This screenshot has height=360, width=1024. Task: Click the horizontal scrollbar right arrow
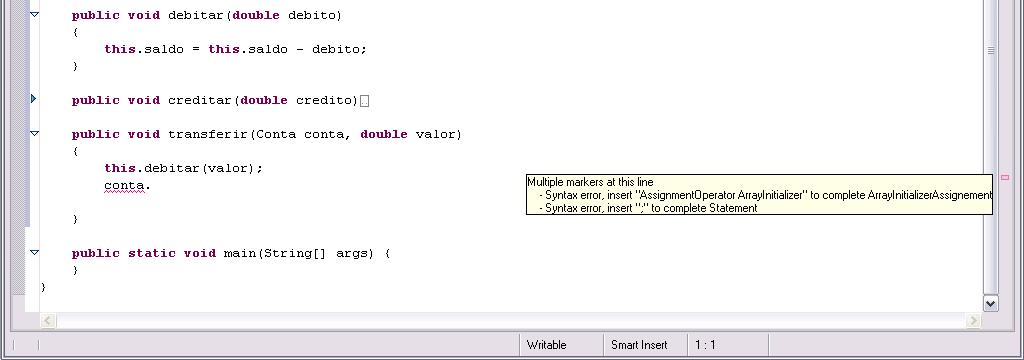973,320
